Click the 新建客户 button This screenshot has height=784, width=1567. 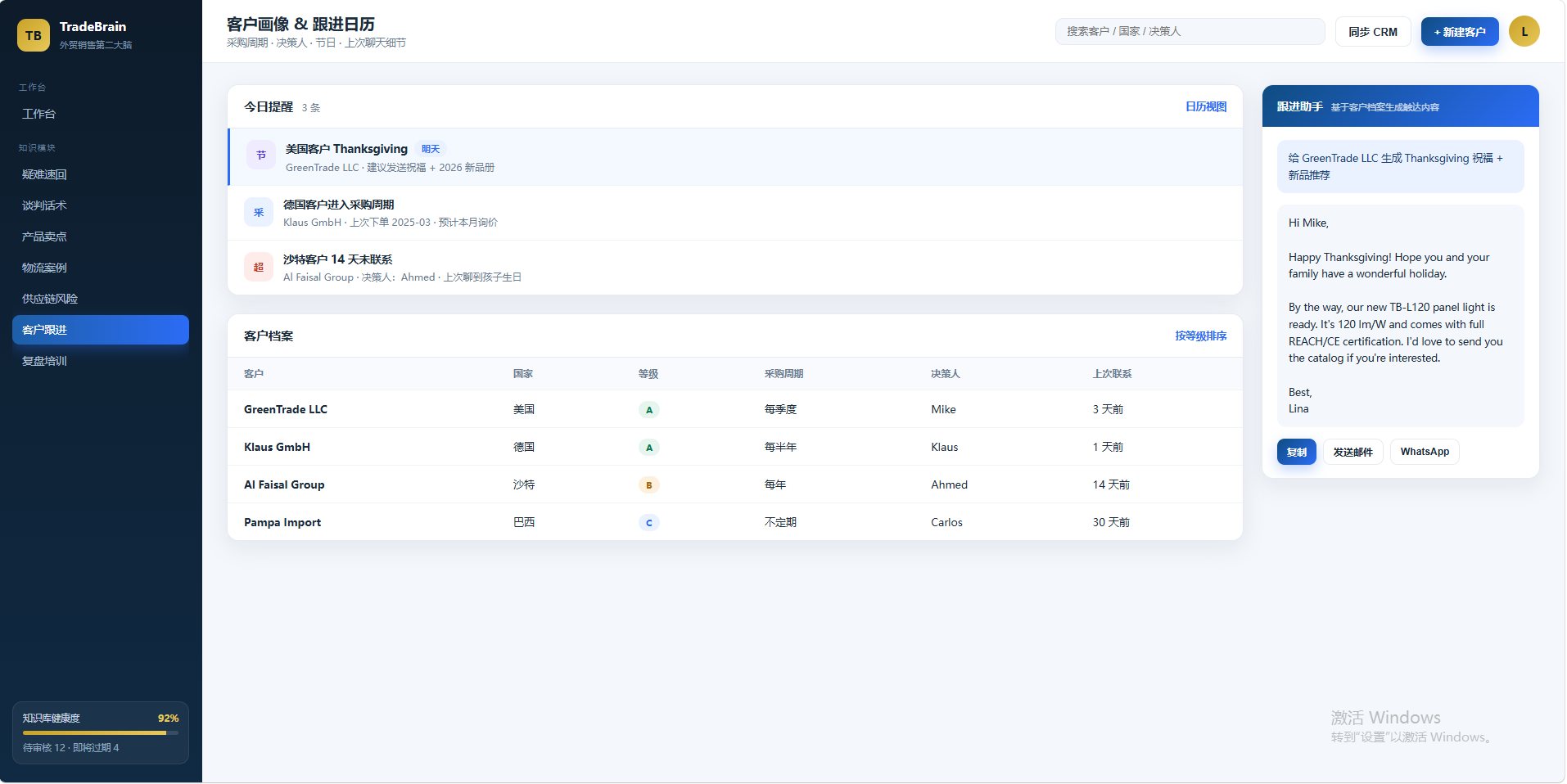1460,32
